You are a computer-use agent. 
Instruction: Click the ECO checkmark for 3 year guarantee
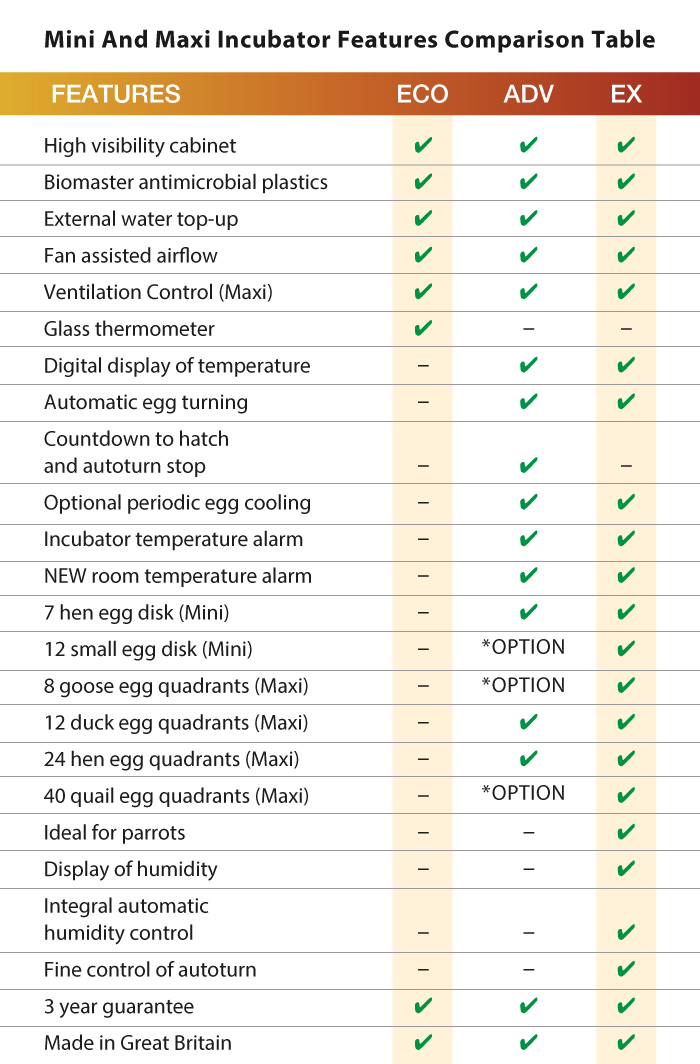click(423, 1006)
